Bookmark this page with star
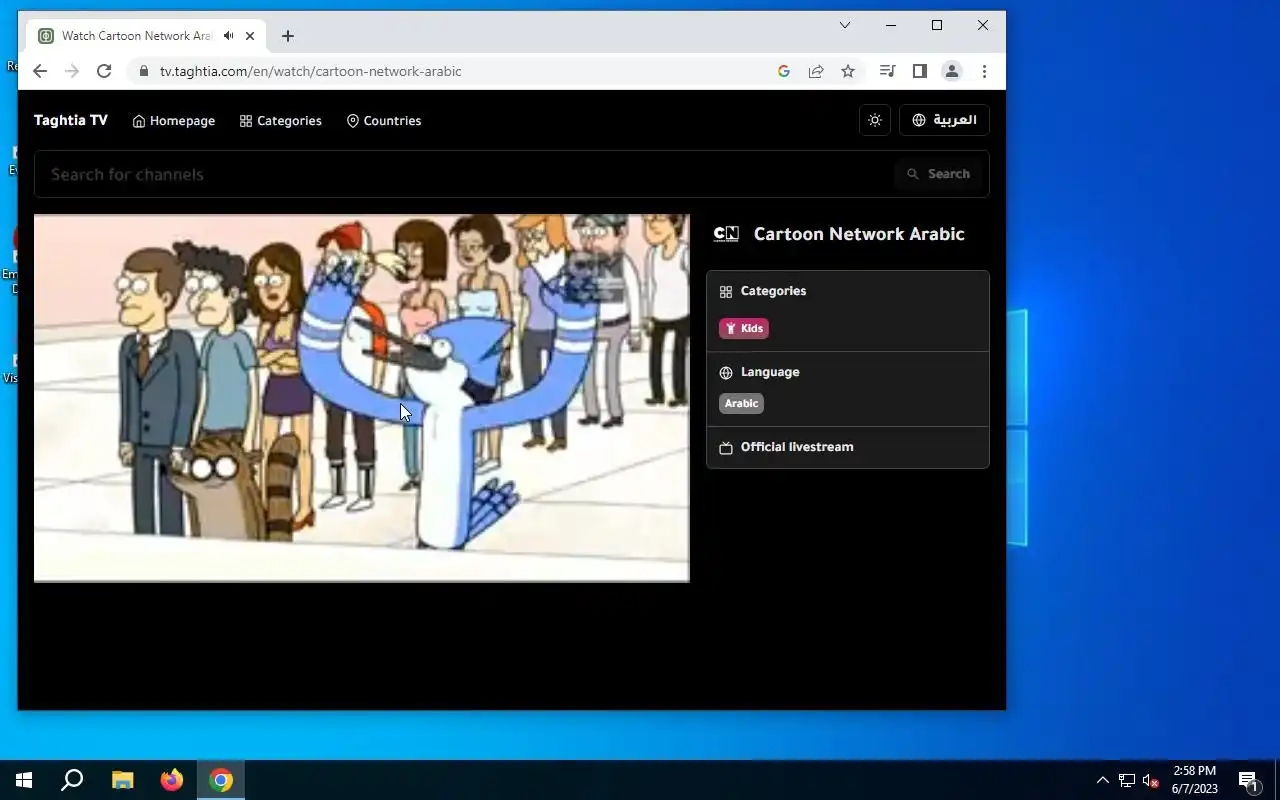This screenshot has width=1280, height=800. 848,71
